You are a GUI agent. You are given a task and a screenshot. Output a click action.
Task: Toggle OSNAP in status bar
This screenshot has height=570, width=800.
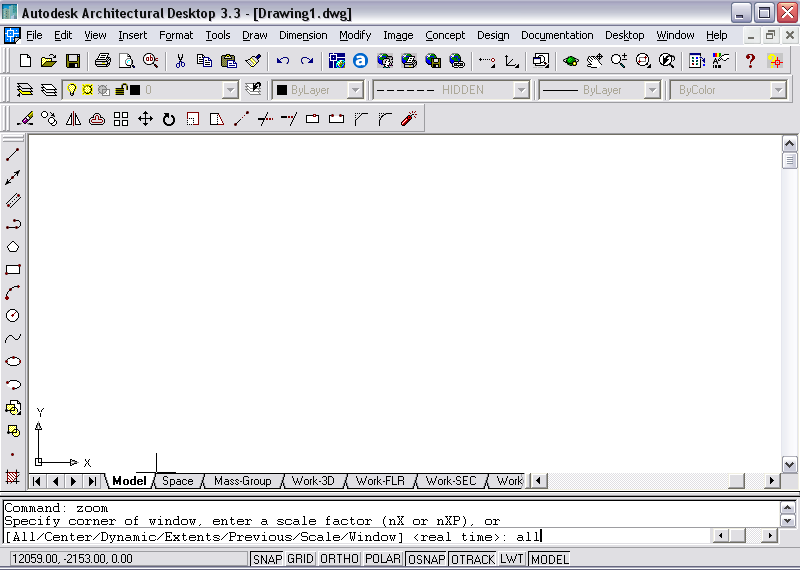(427, 559)
